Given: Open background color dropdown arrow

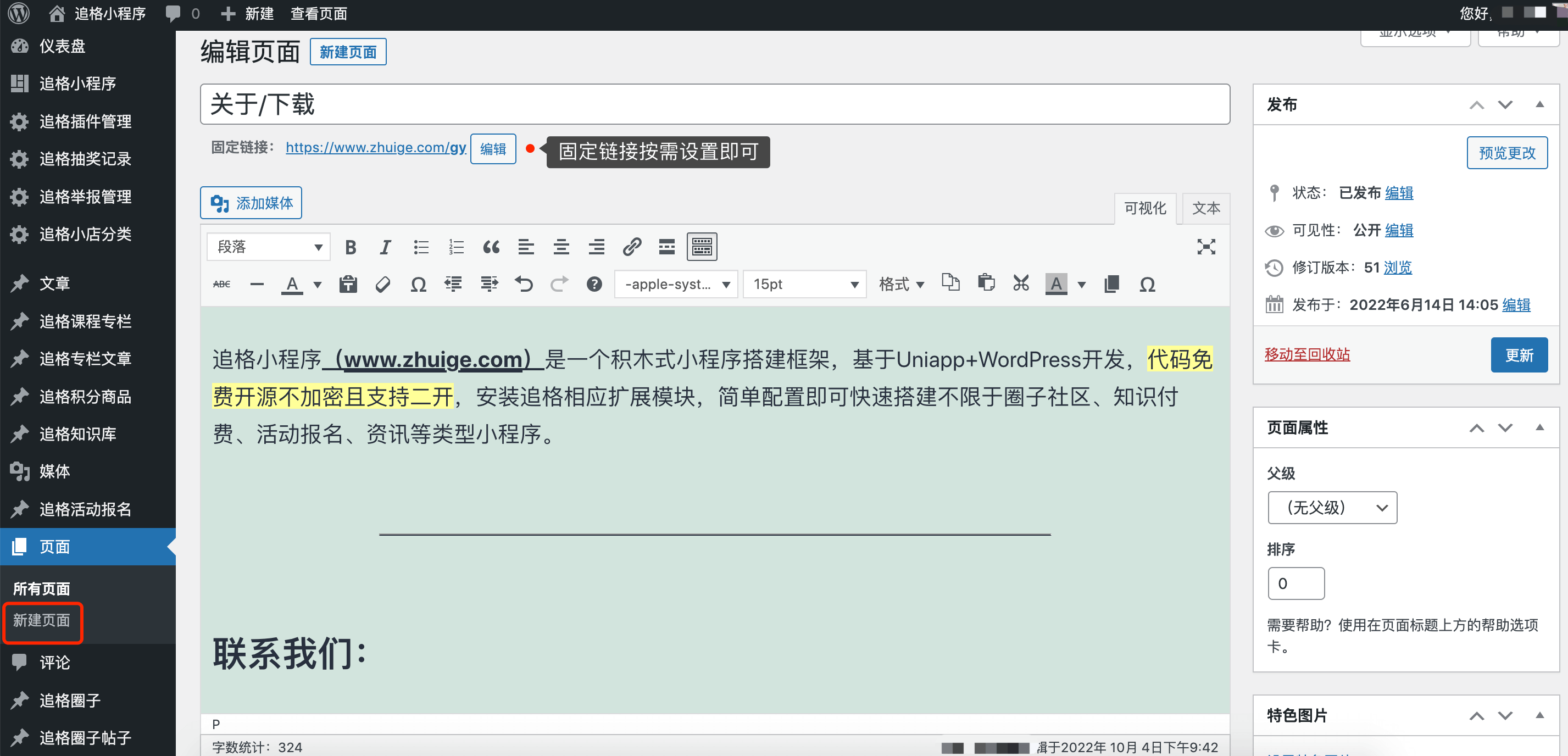Looking at the screenshot, I should pos(1082,284).
